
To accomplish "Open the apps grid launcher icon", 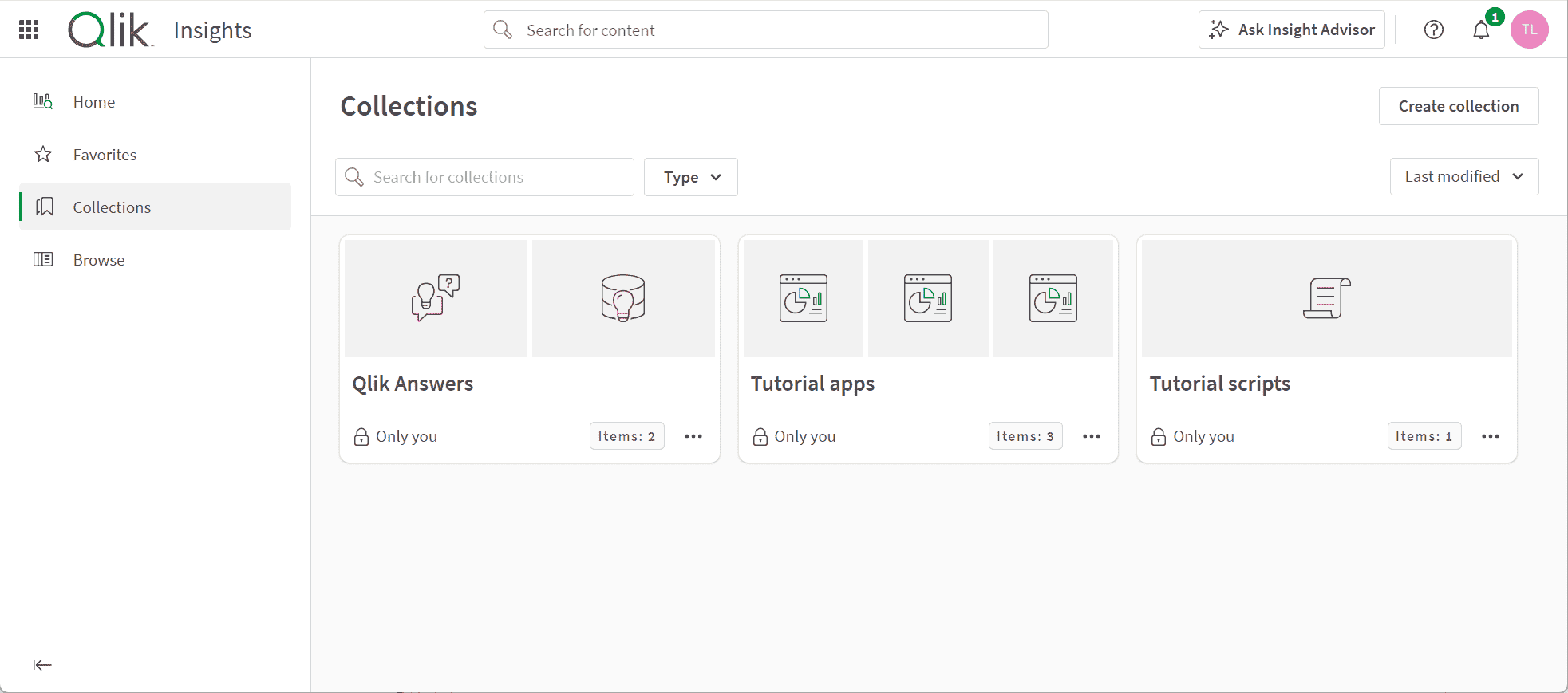I will 29,30.
